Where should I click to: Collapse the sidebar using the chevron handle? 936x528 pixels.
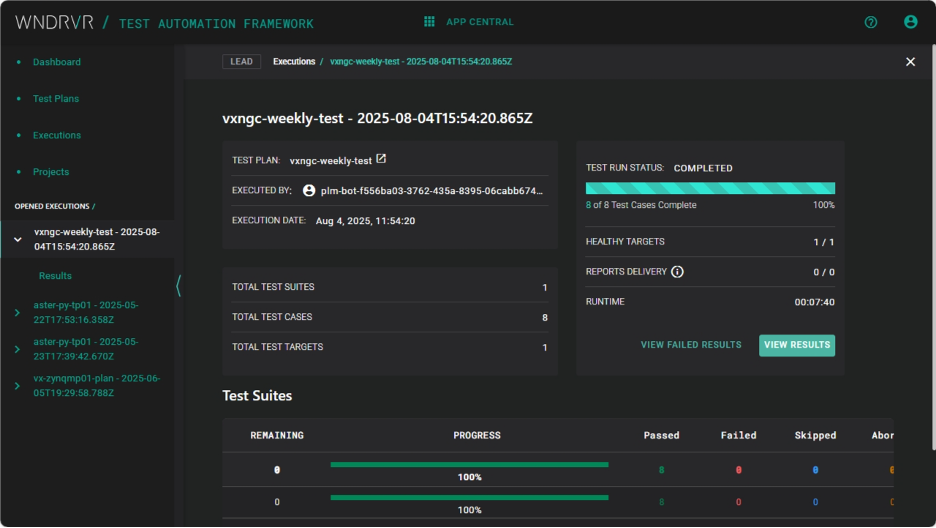point(179,286)
